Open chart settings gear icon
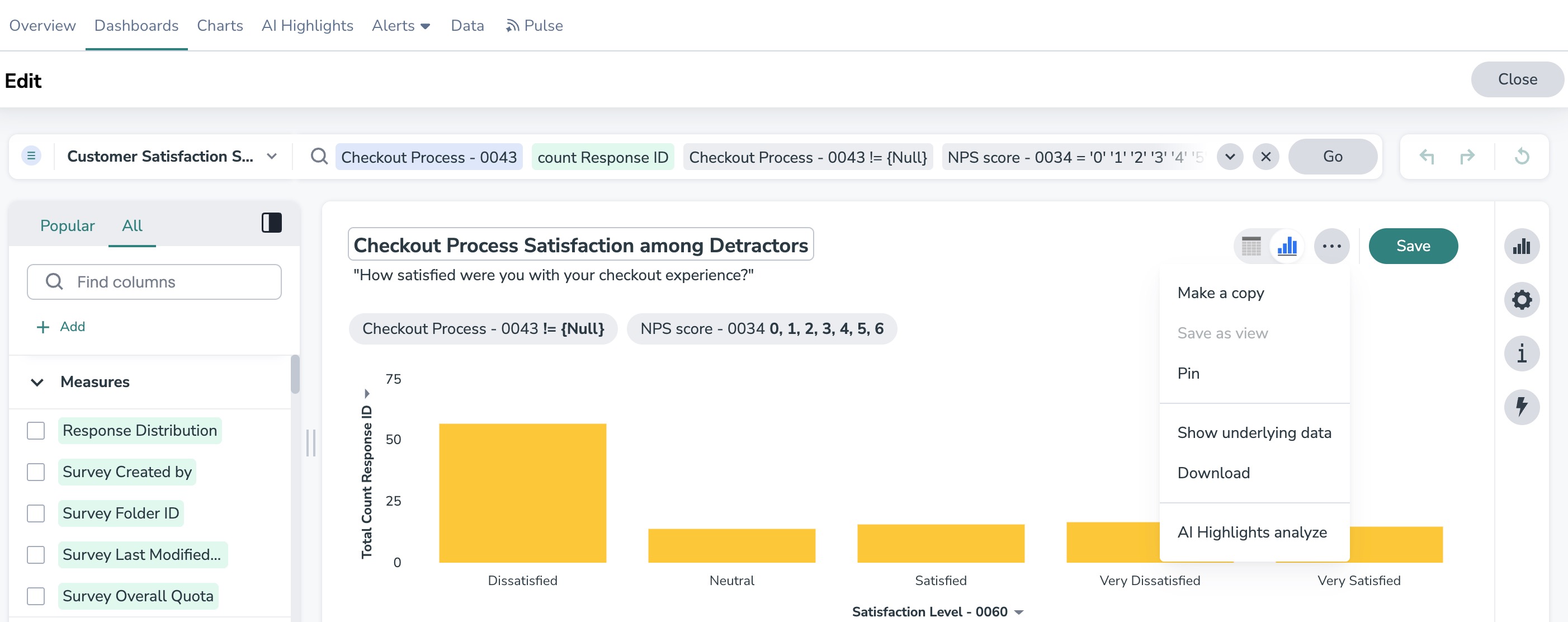The image size is (1568, 622). 1521,299
